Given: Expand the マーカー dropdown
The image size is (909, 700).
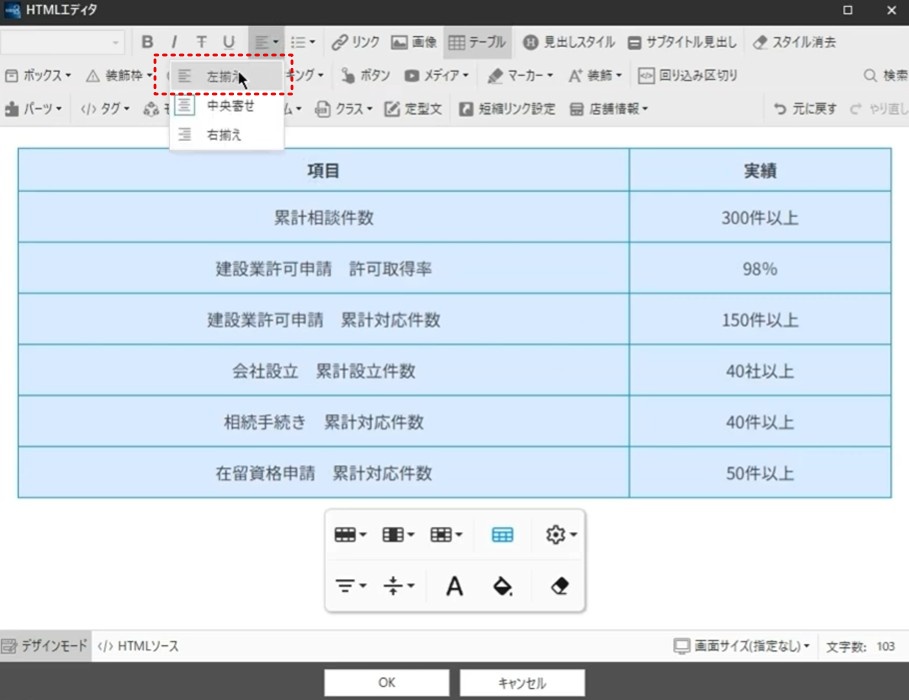Looking at the screenshot, I should (x=520, y=75).
